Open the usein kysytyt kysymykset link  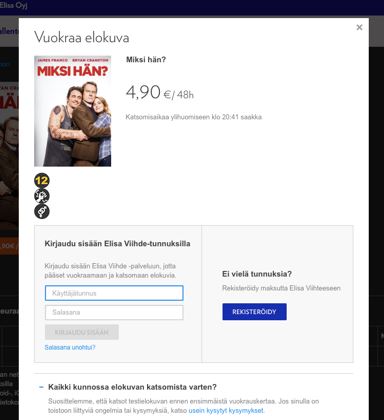(x=226, y=410)
